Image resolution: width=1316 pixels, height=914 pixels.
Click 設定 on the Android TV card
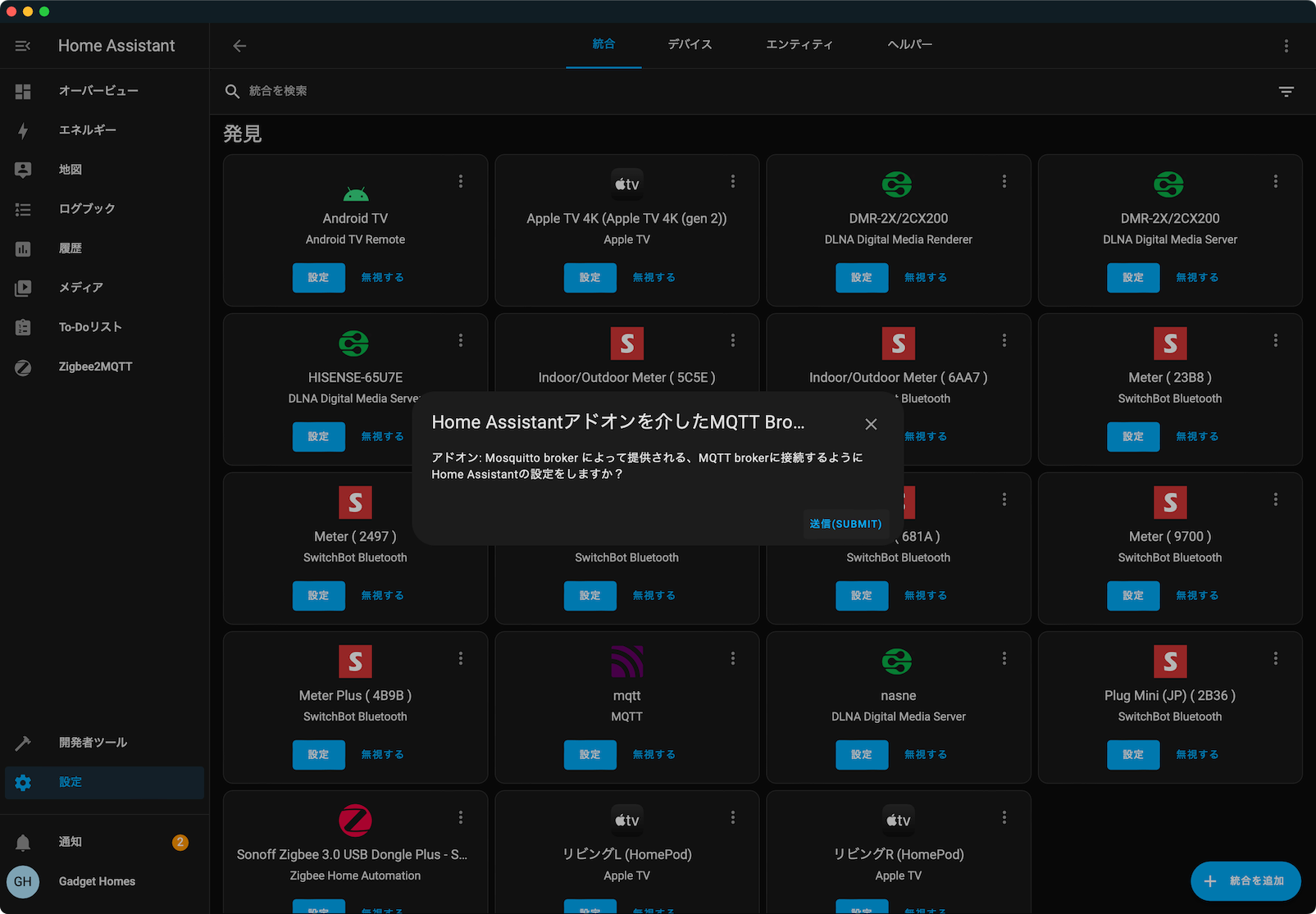click(x=319, y=278)
